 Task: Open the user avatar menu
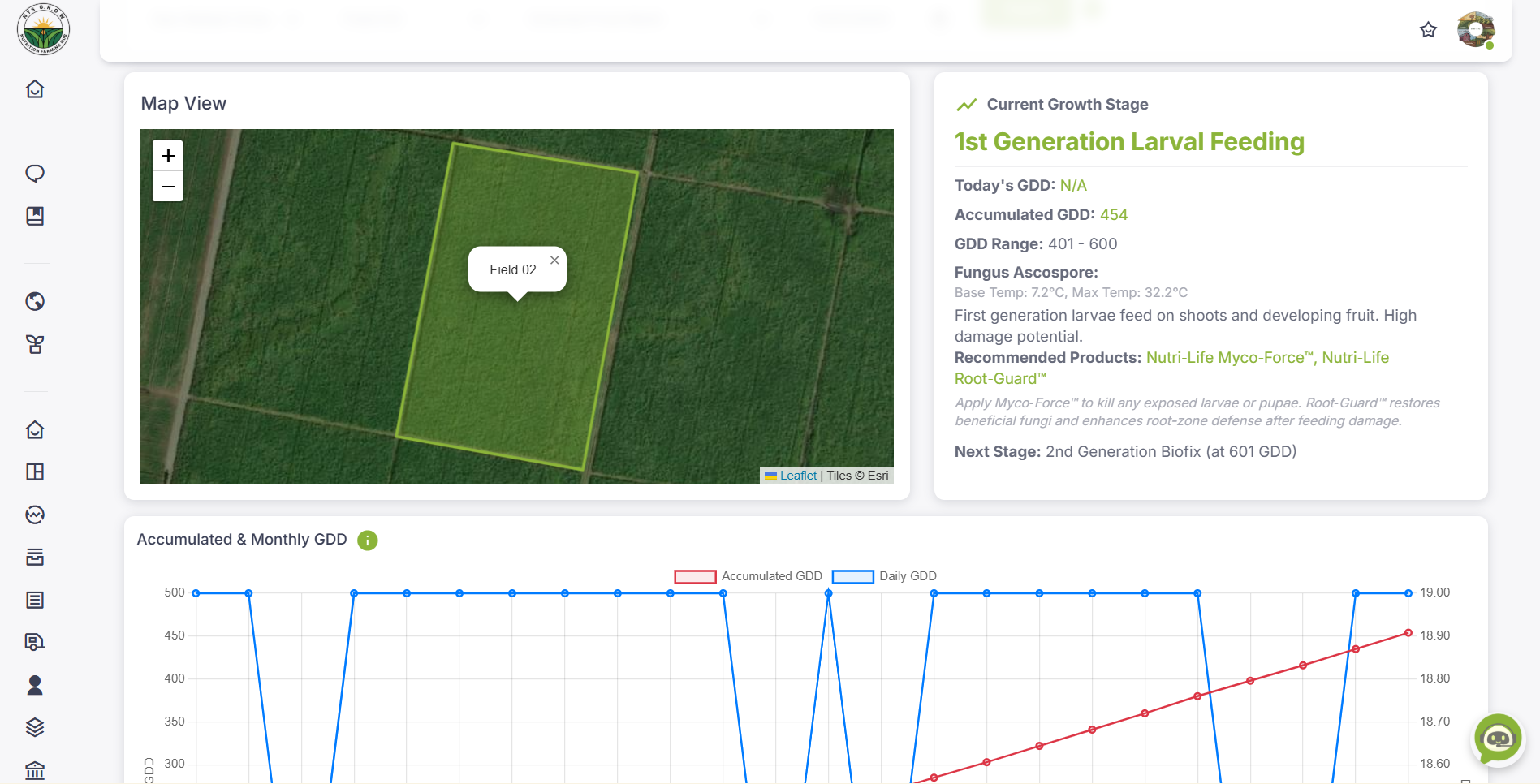tap(1475, 30)
